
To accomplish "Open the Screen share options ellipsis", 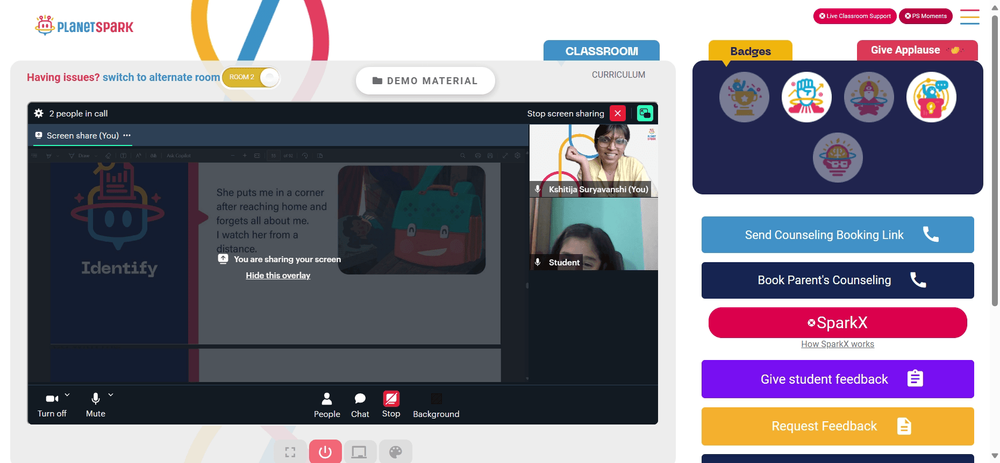I will coord(127,135).
